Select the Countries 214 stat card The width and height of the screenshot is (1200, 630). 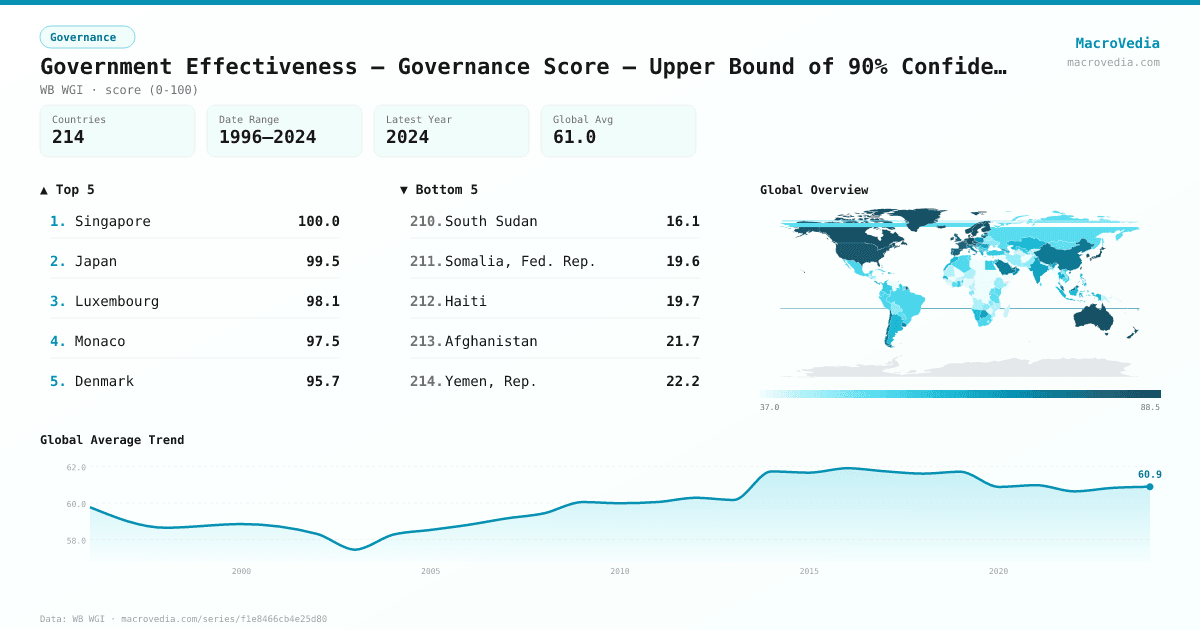[118, 131]
